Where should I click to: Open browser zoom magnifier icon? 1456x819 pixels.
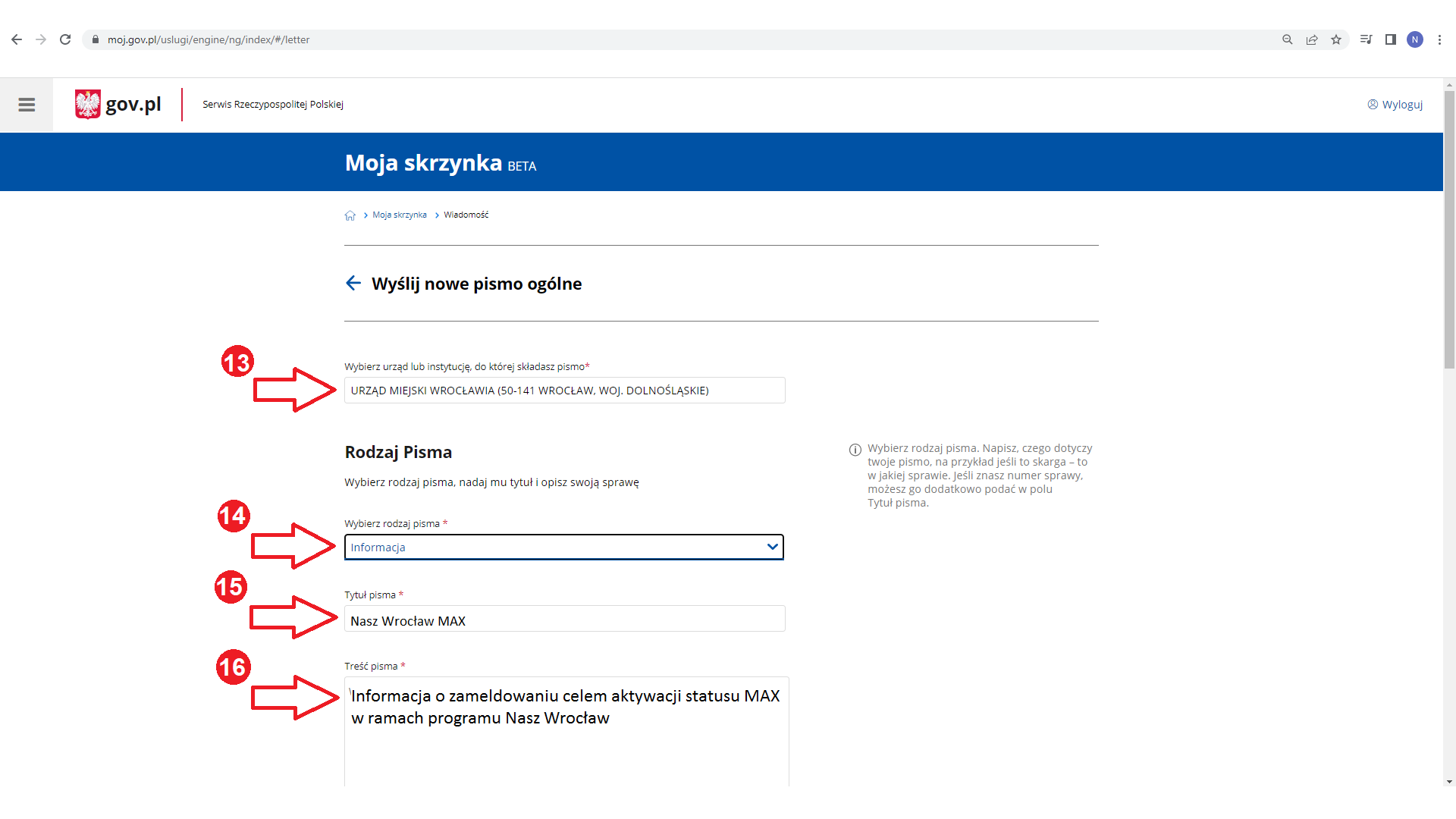click(x=1288, y=39)
